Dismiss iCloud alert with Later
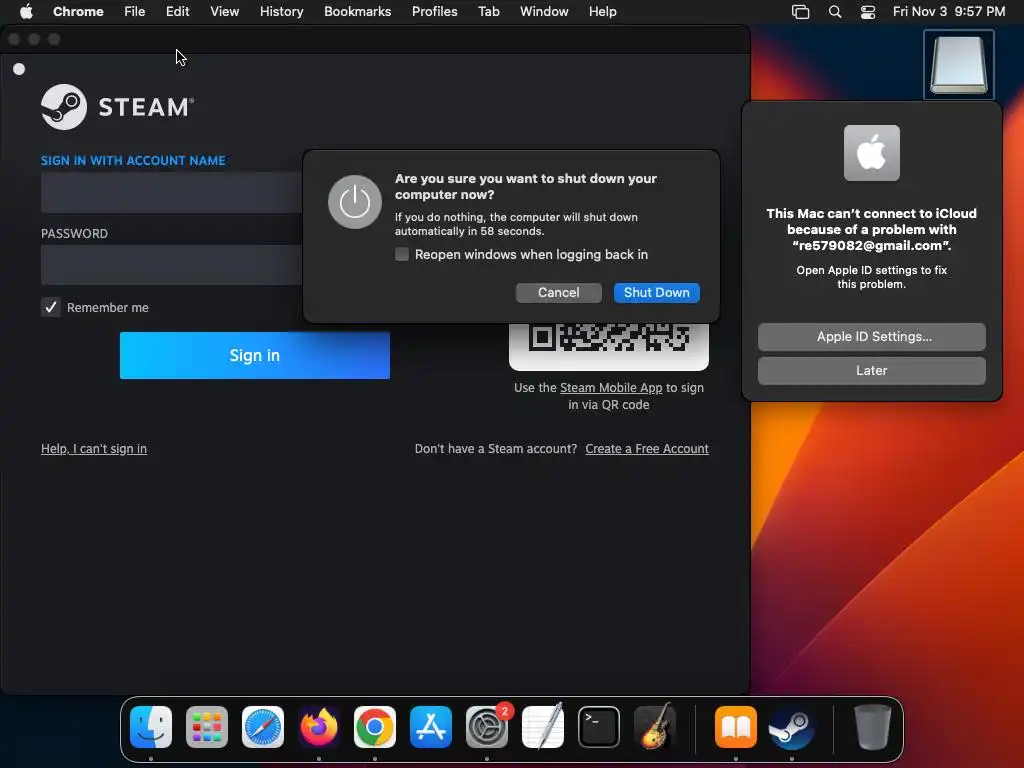This screenshot has height=768, width=1024. 871,371
